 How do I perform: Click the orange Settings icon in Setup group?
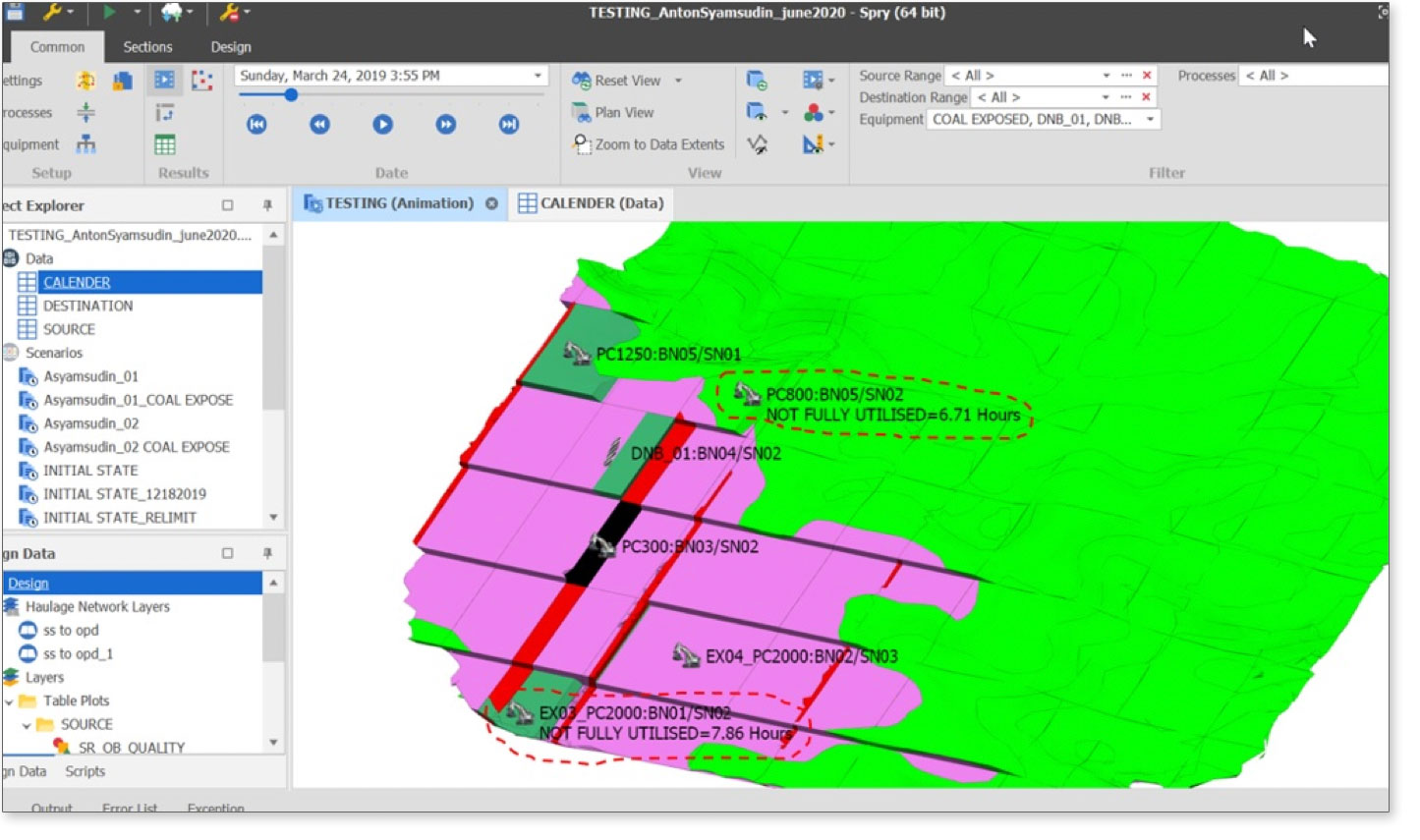click(86, 81)
